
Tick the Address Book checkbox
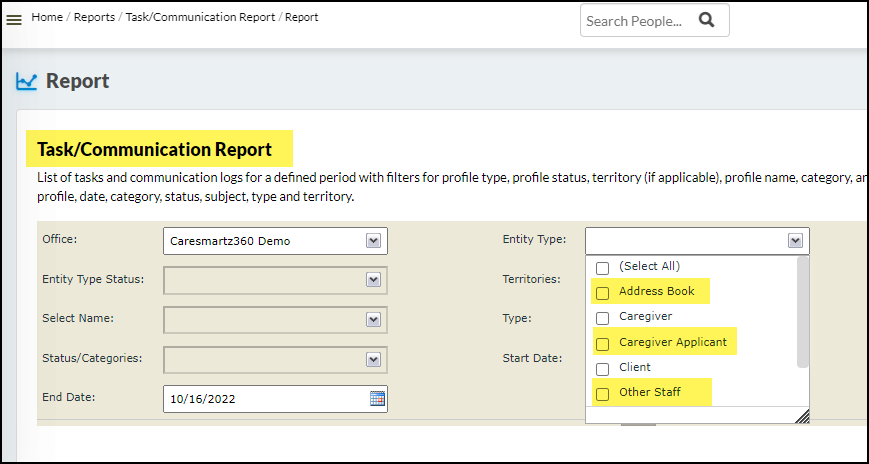tap(602, 293)
